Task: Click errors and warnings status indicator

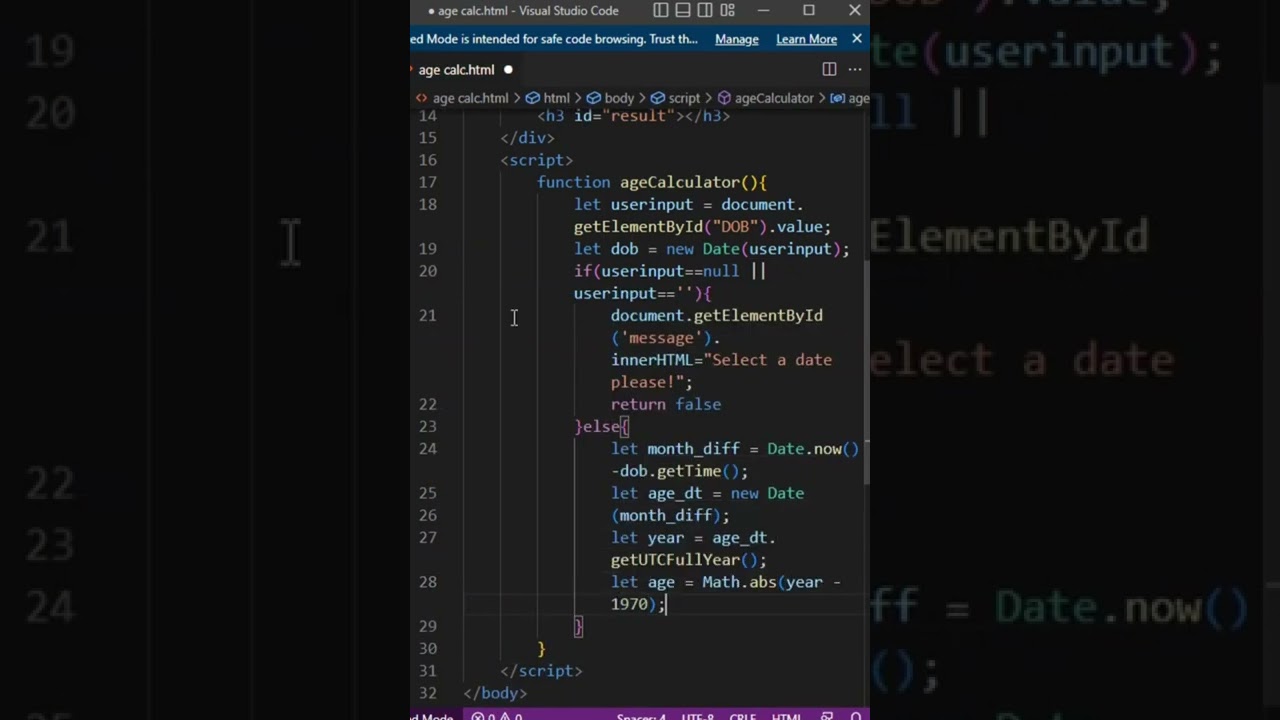Action: [497, 716]
